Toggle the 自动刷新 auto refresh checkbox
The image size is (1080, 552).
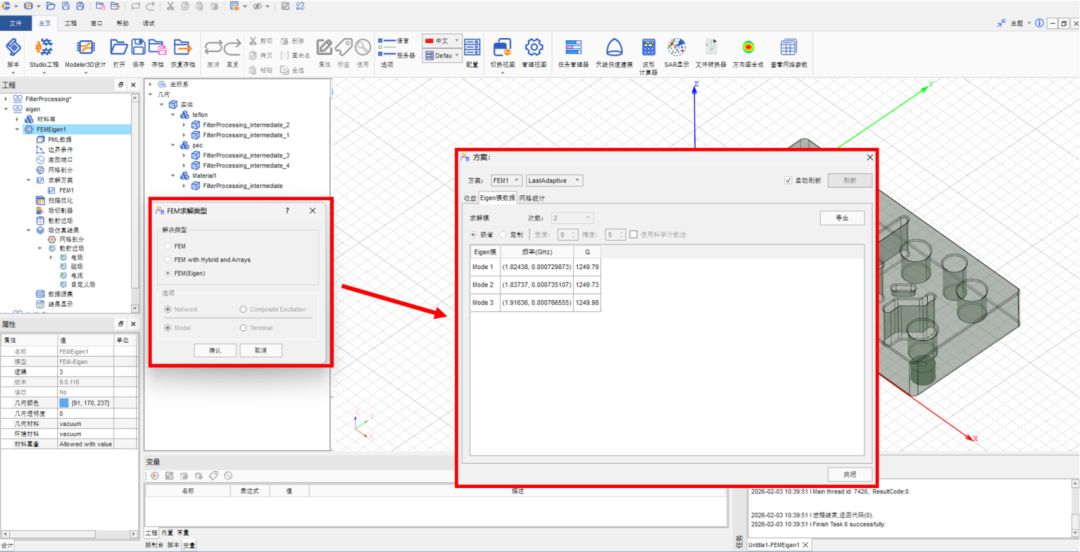pos(789,181)
